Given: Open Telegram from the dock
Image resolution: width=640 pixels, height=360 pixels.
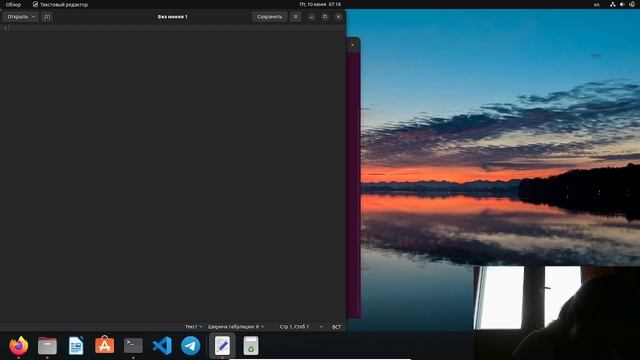Looking at the screenshot, I should (x=191, y=346).
